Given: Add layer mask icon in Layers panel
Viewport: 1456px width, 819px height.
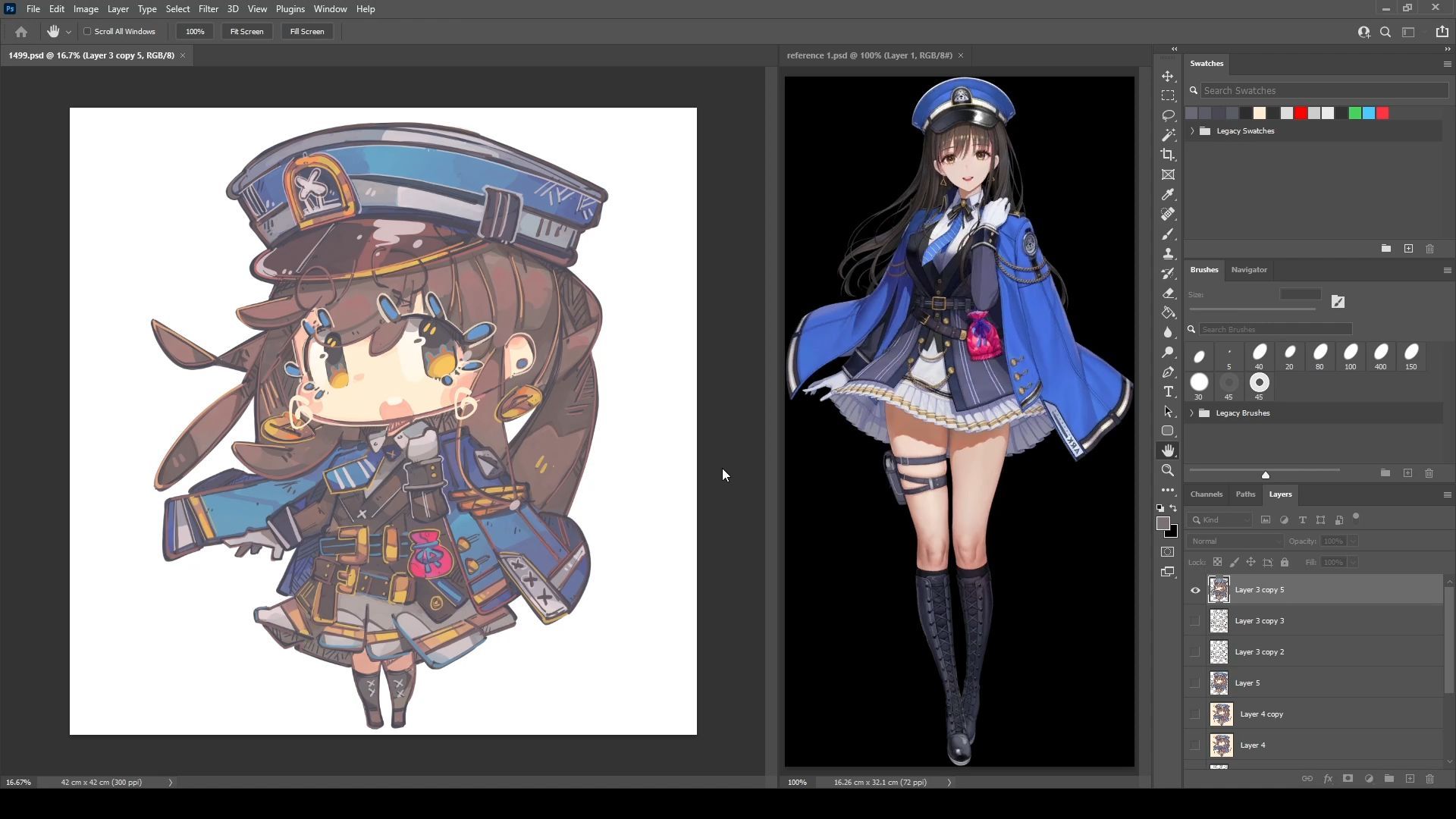Looking at the screenshot, I should (x=1348, y=779).
